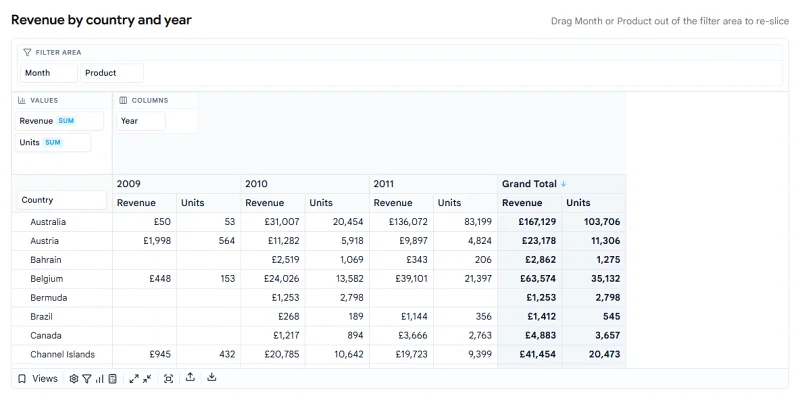800x400 pixels.
Task: Click the Year column field chip
Action: 141,121
